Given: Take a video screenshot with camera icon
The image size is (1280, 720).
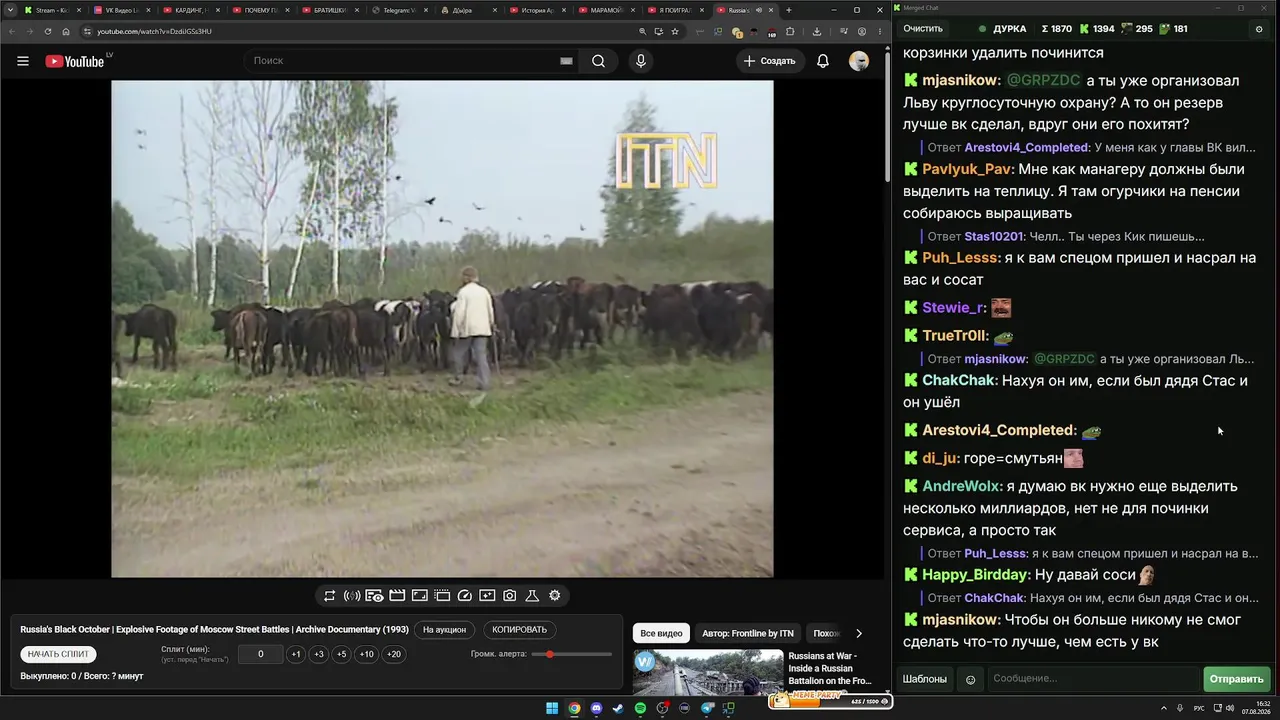Looking at the screenshot, I should pyautogui.click(x=510, y=595).
